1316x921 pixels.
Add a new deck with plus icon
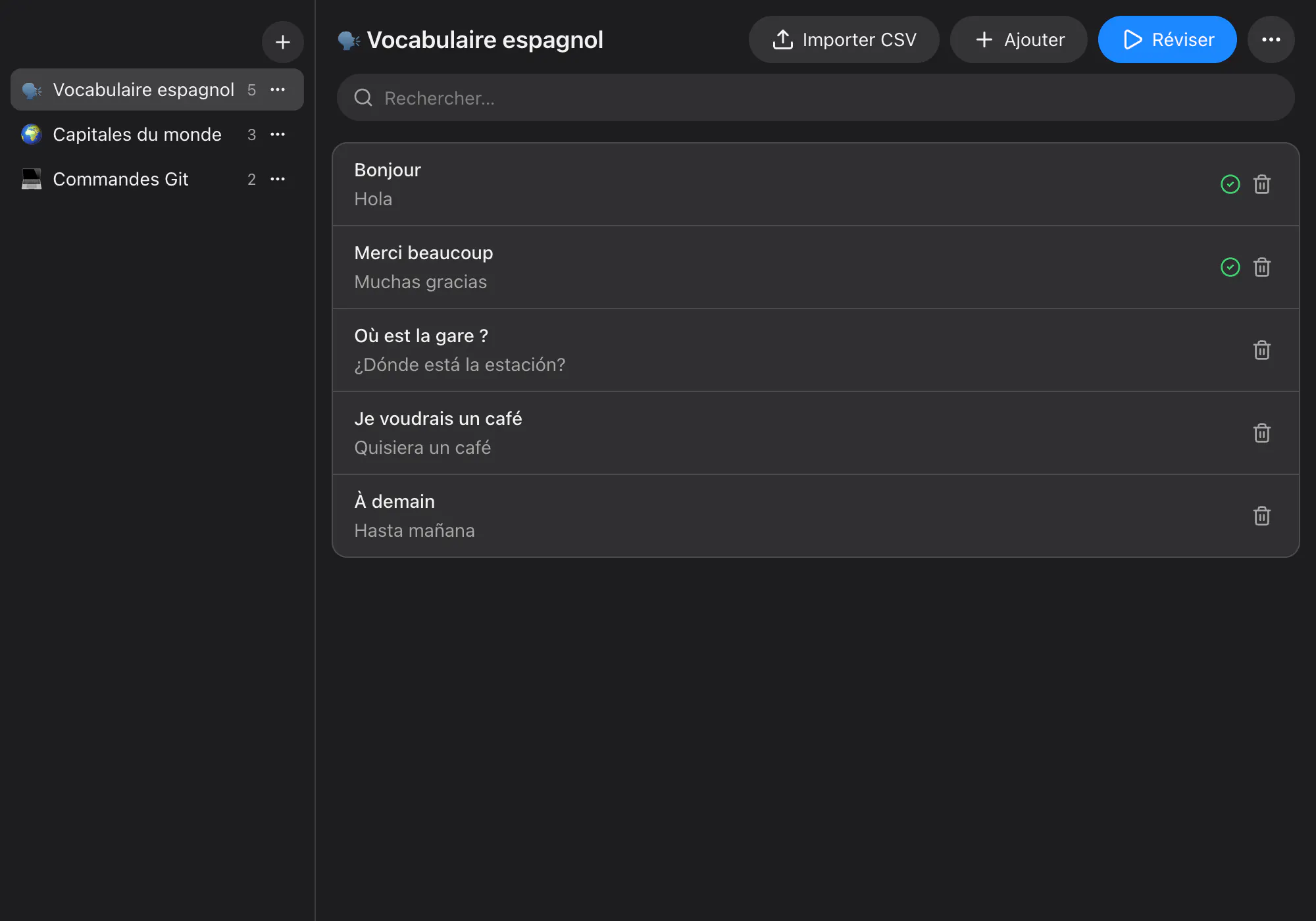click(x=283, y=42)
